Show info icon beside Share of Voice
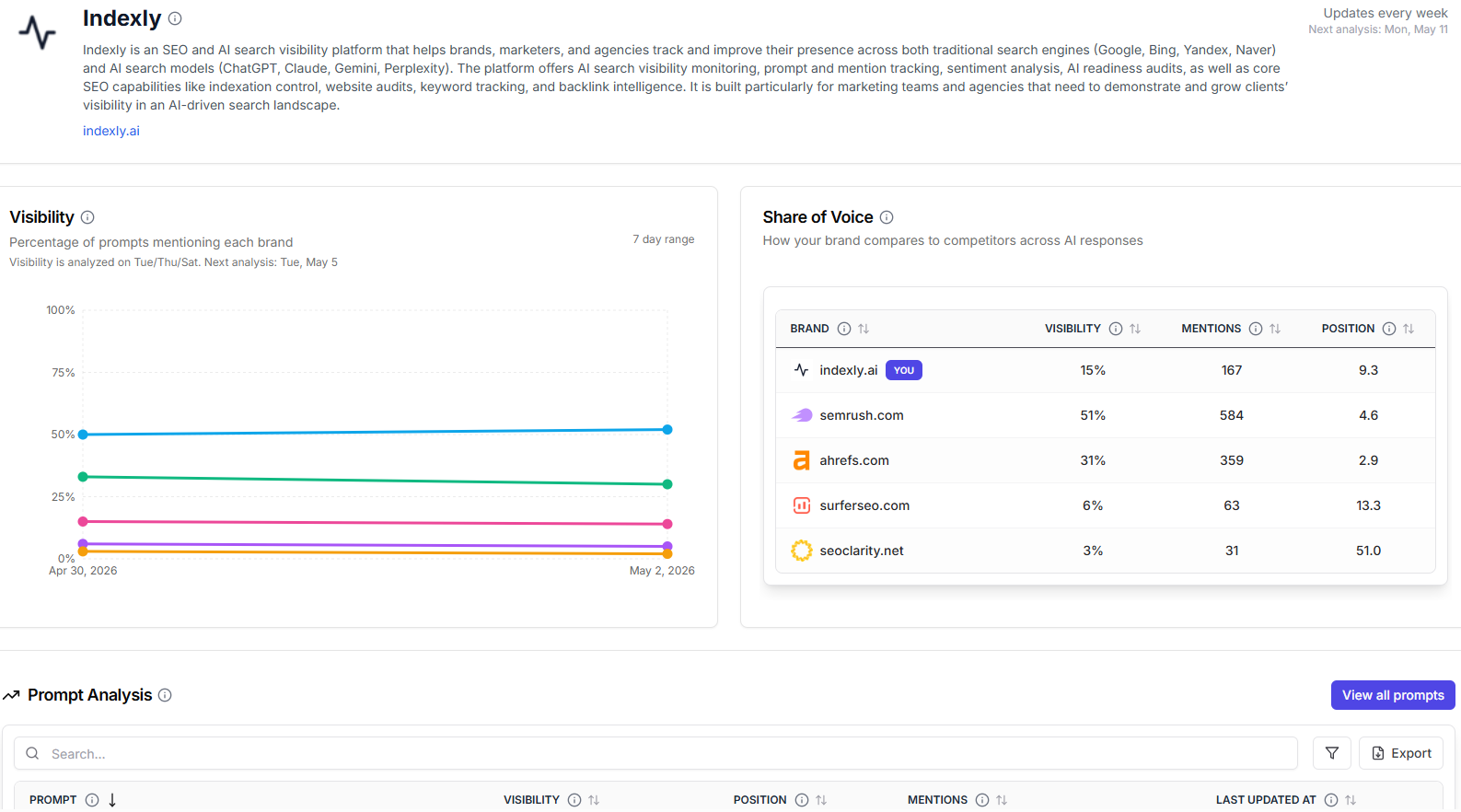This screenshot has width=1461, height=812. point(887,217)
